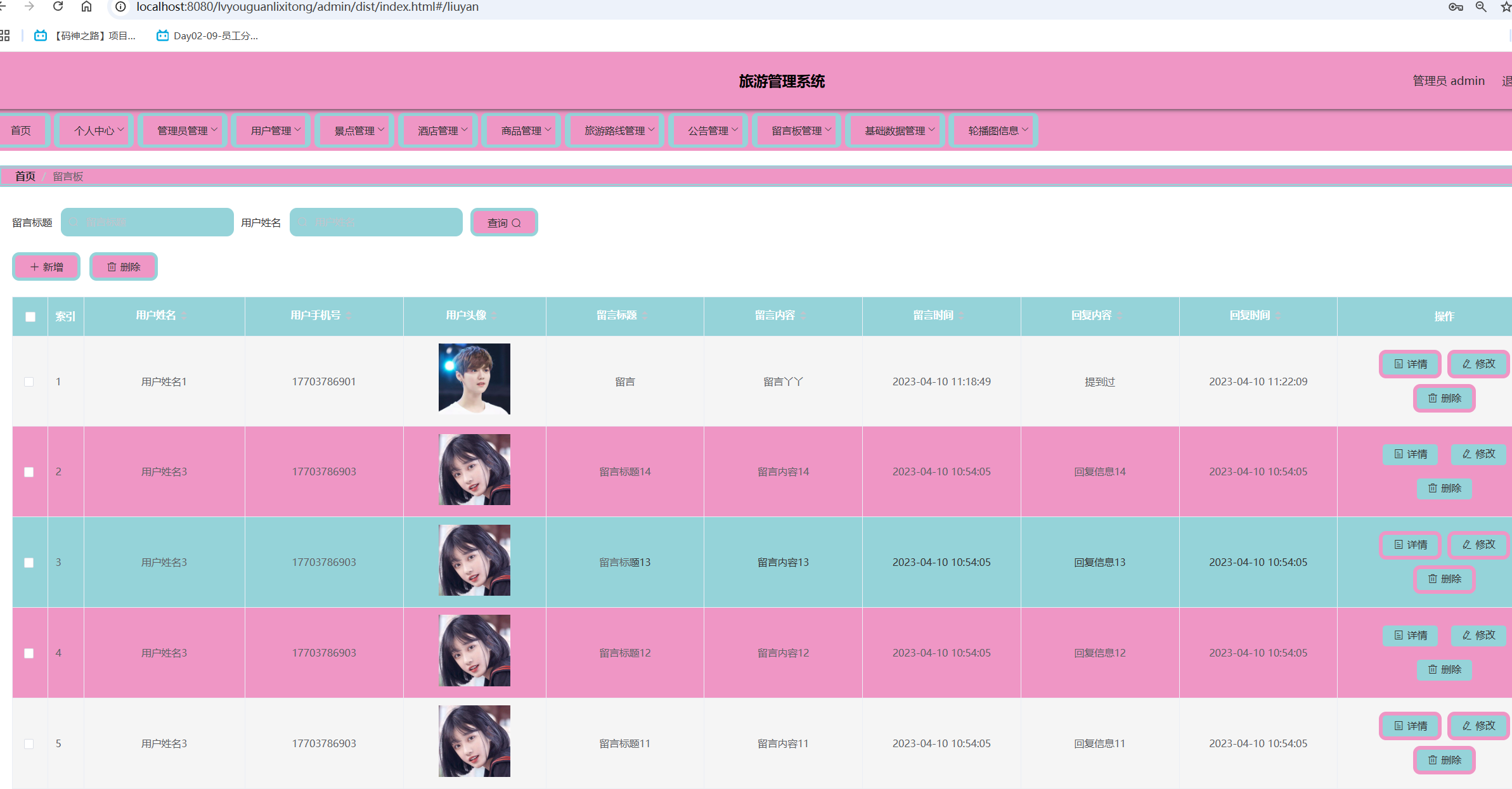Image resolution: width=1512 pixels, height=789 pixels.
Task: Expand the 景点管理 dropdown menu
Action: point(355,131)
